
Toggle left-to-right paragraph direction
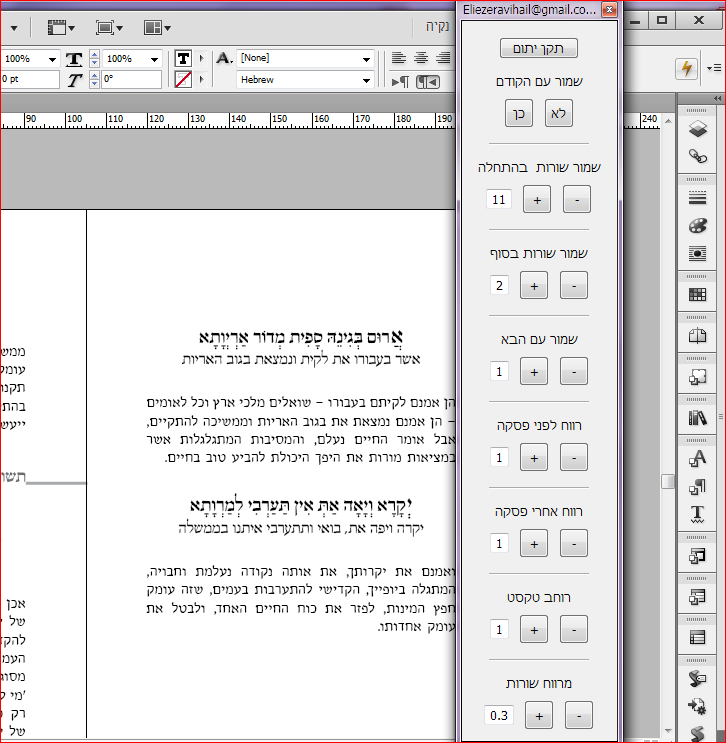[x=400, y=82]
